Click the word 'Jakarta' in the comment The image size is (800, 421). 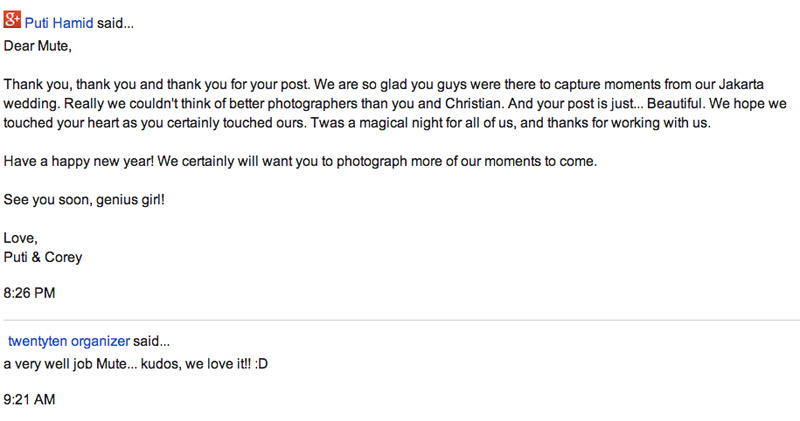tap(741, 84)
